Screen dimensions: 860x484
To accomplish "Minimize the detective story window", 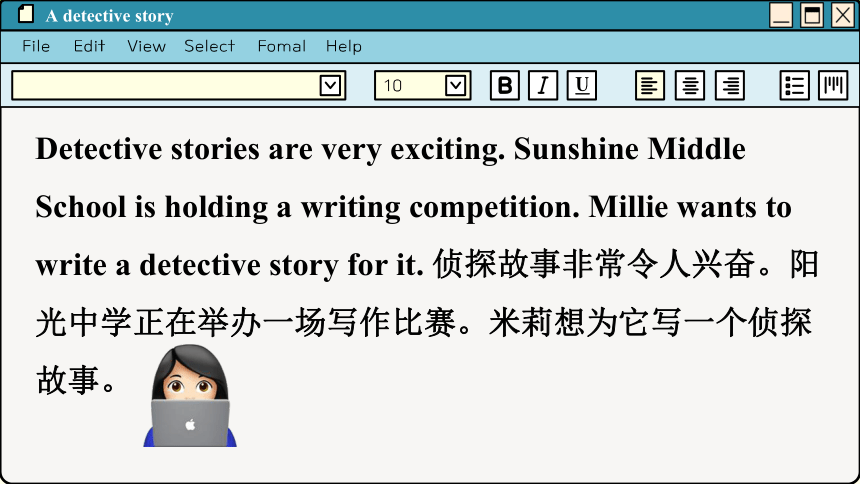I will tap(780, 15).
